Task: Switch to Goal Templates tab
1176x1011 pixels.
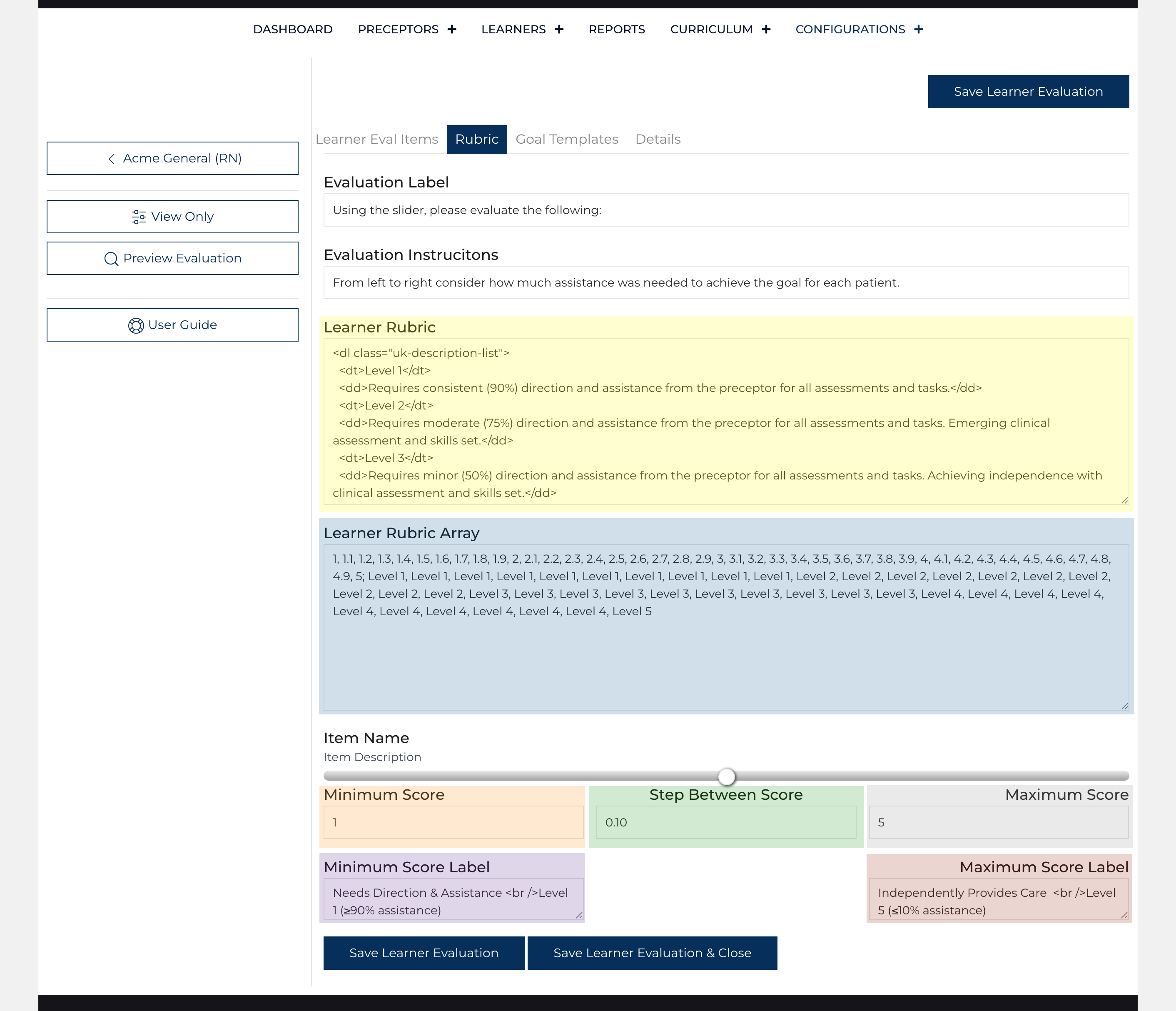Action: point(566,140)
